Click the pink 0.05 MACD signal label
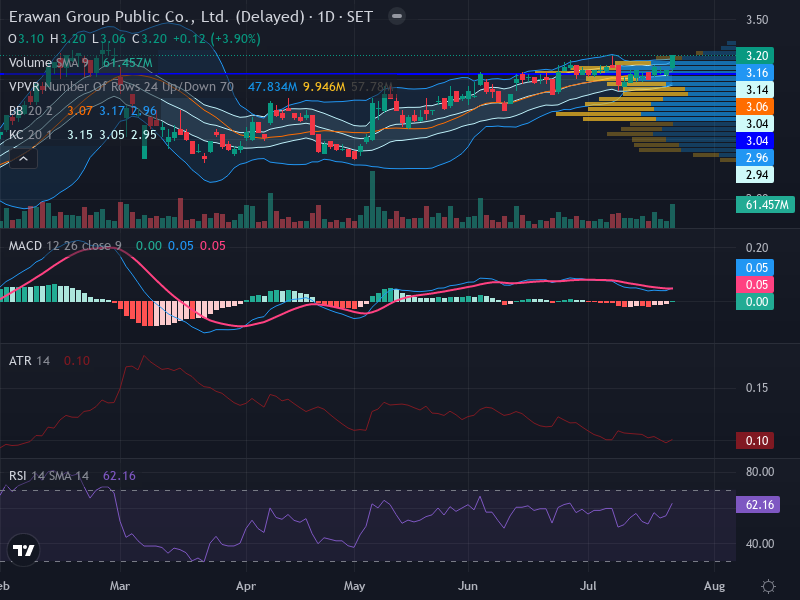 tap(755, 285)
